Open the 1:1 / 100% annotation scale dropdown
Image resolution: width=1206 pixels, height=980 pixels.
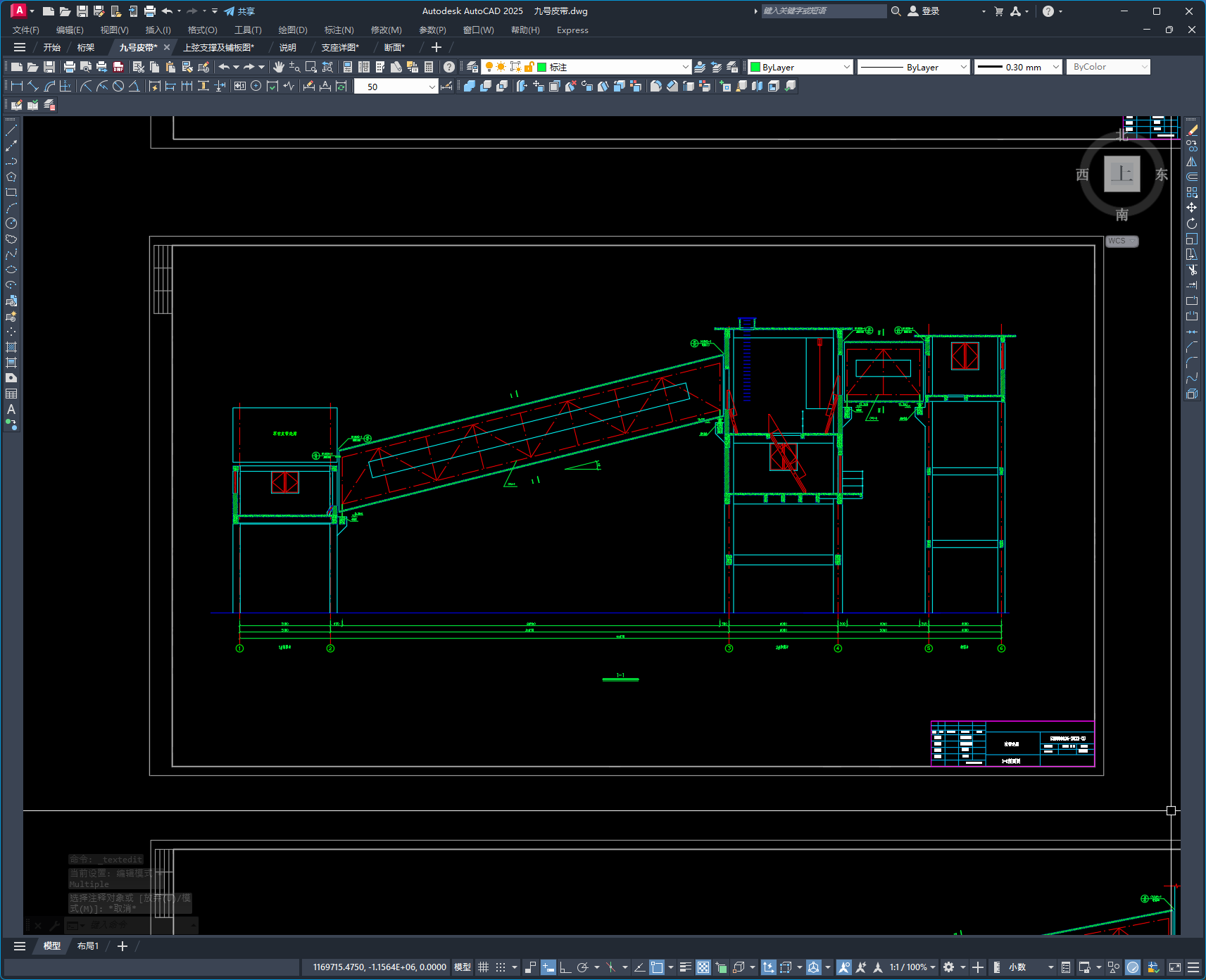[x=912, y=967]
